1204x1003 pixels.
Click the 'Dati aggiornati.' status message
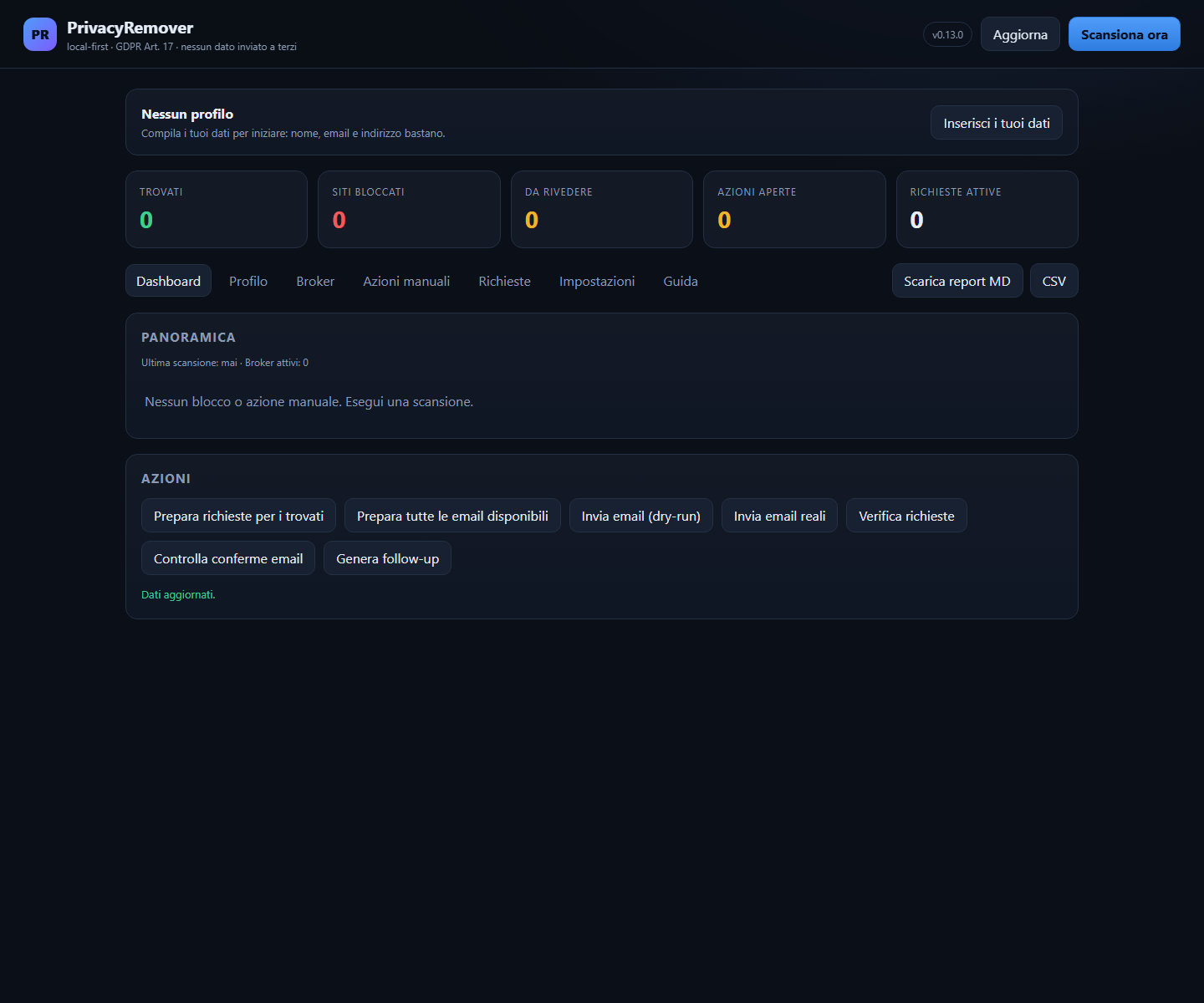pyautogui.click(x=178, y=595)
